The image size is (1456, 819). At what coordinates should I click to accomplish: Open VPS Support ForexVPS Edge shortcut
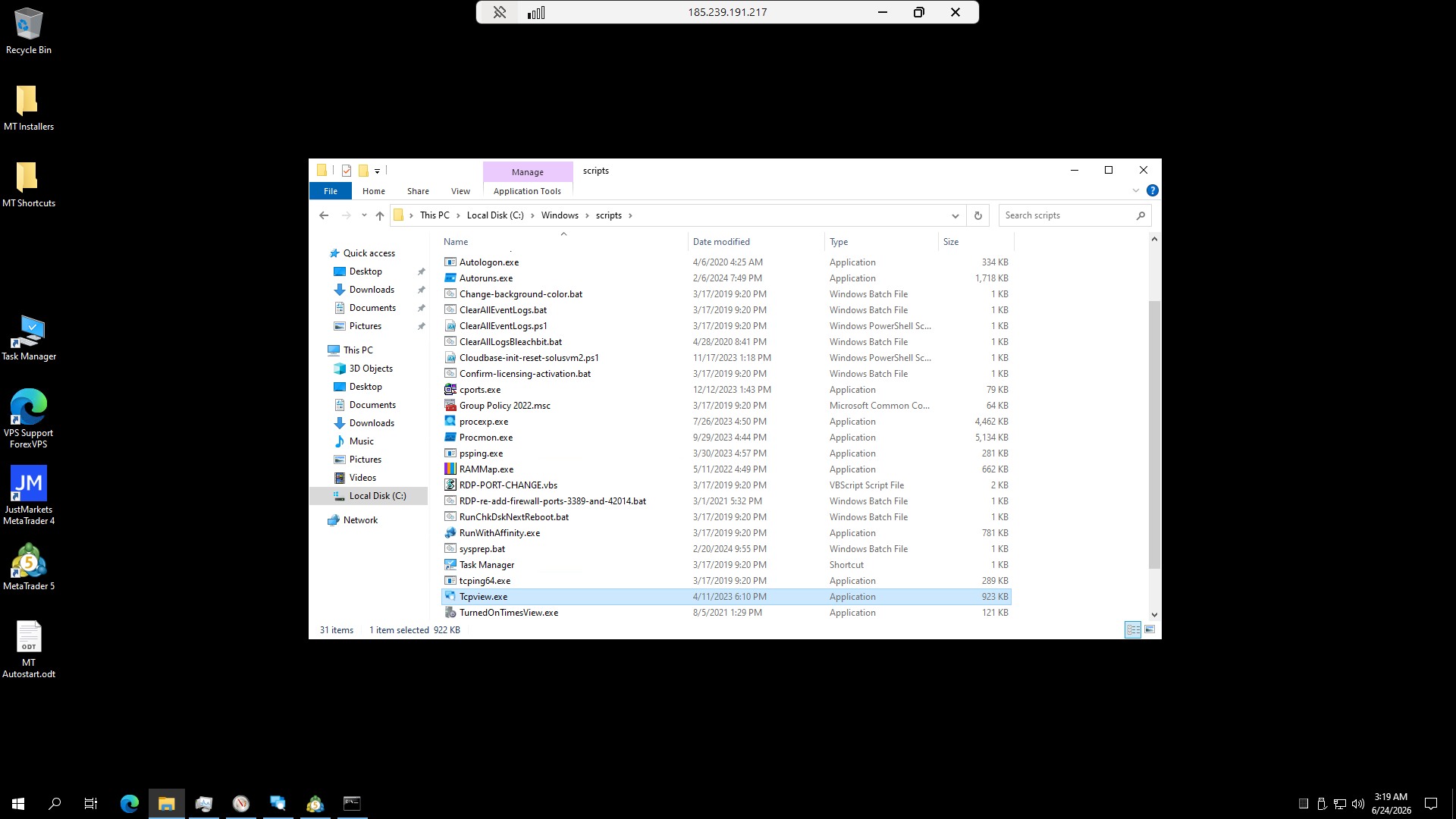tap(29, 419)
